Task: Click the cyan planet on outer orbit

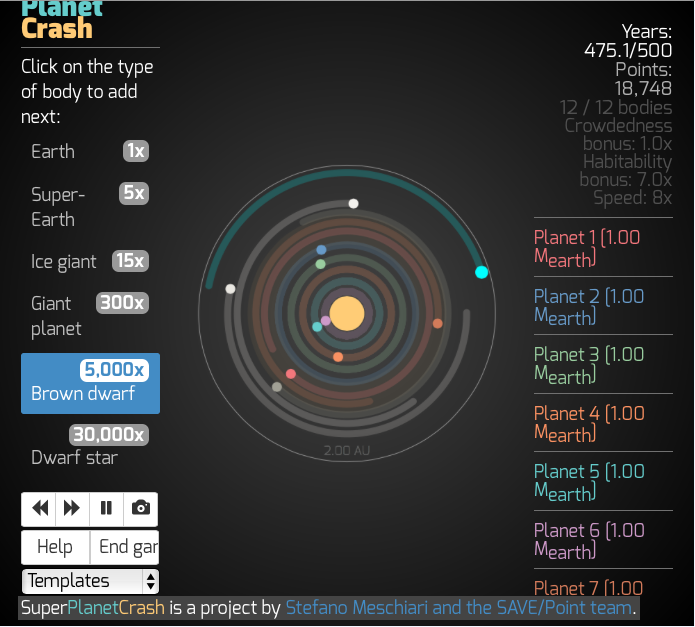Action: pyautogui.click(x=481, y=272)
